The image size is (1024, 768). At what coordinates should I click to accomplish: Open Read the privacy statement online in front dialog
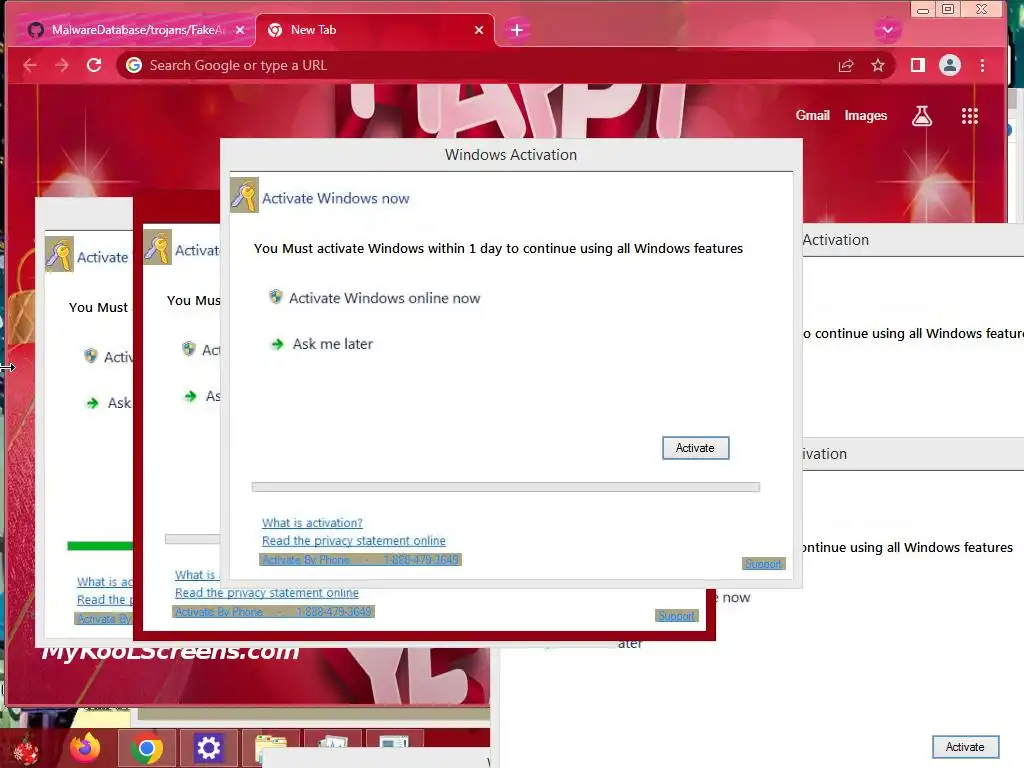pyautogui.click(x=354, y=541)
